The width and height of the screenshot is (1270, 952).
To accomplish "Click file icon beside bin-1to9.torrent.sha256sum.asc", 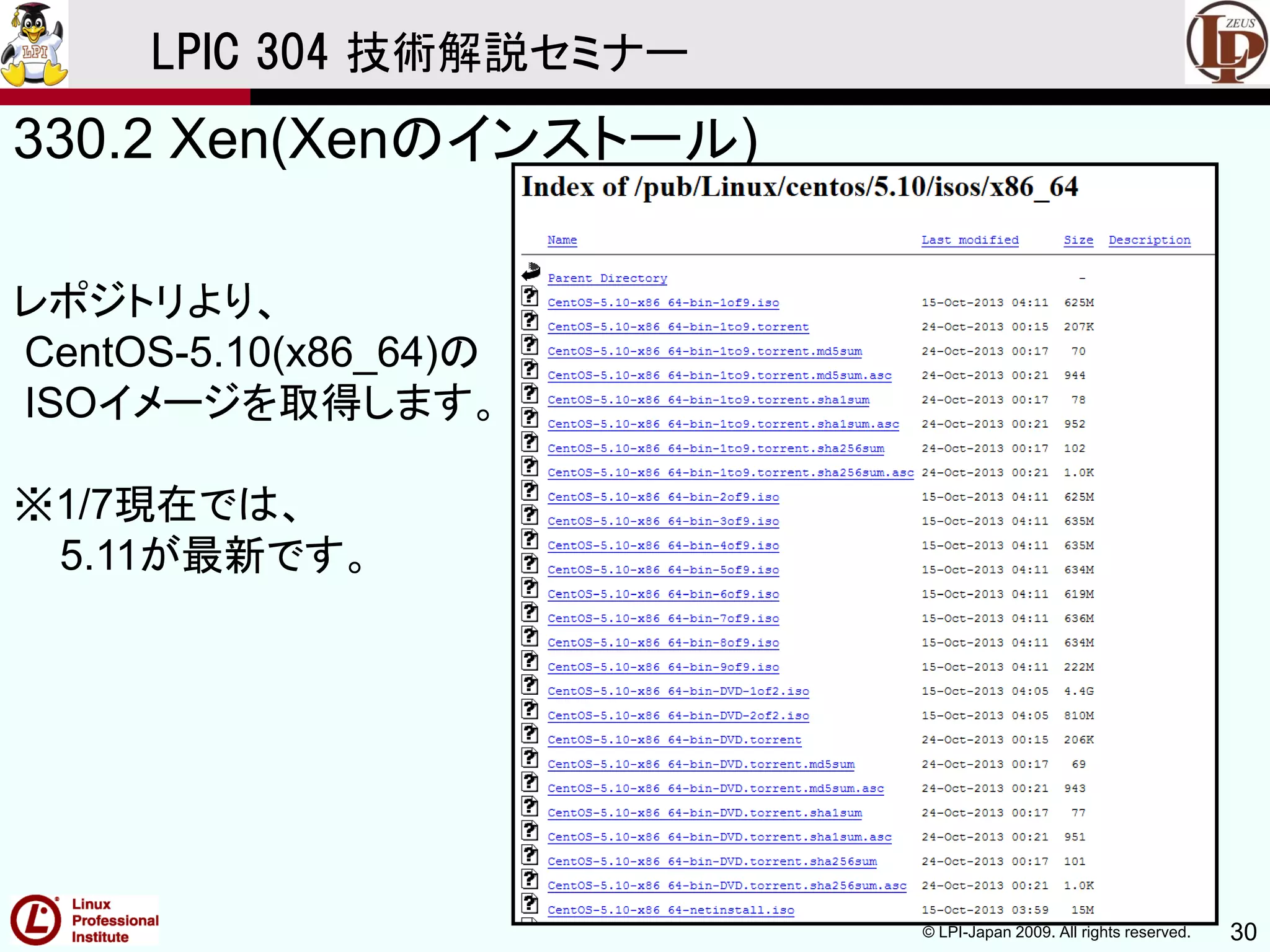I will tap(530, 466).
